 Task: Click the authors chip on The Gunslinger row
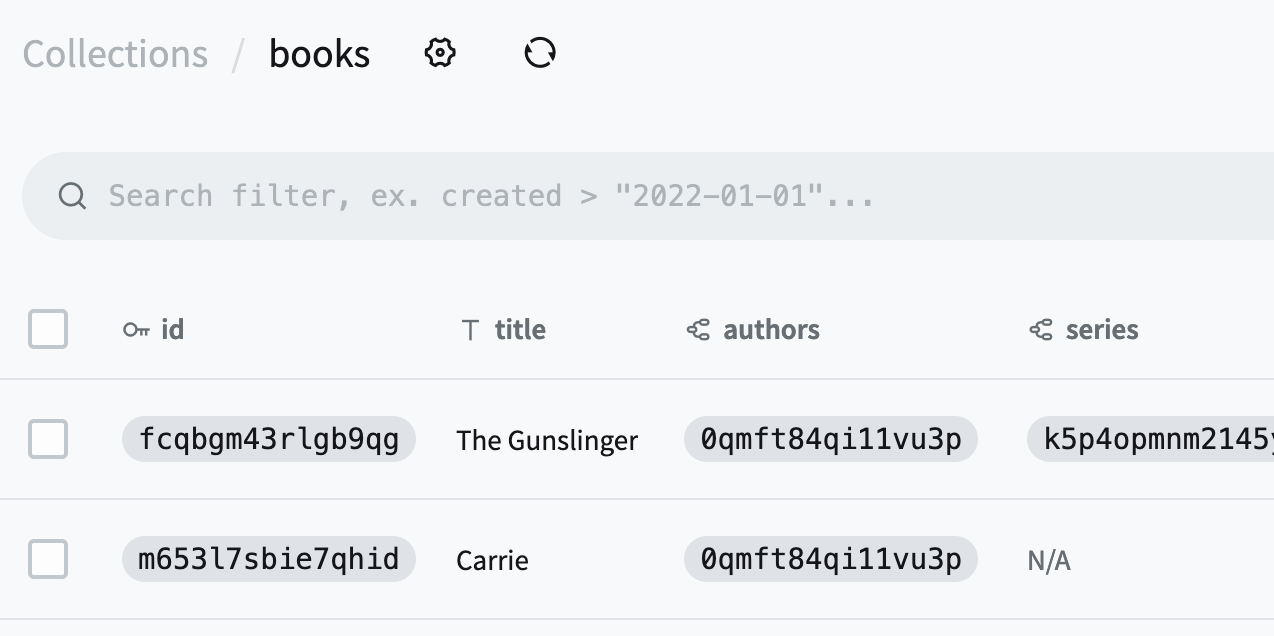pos(830,439)
